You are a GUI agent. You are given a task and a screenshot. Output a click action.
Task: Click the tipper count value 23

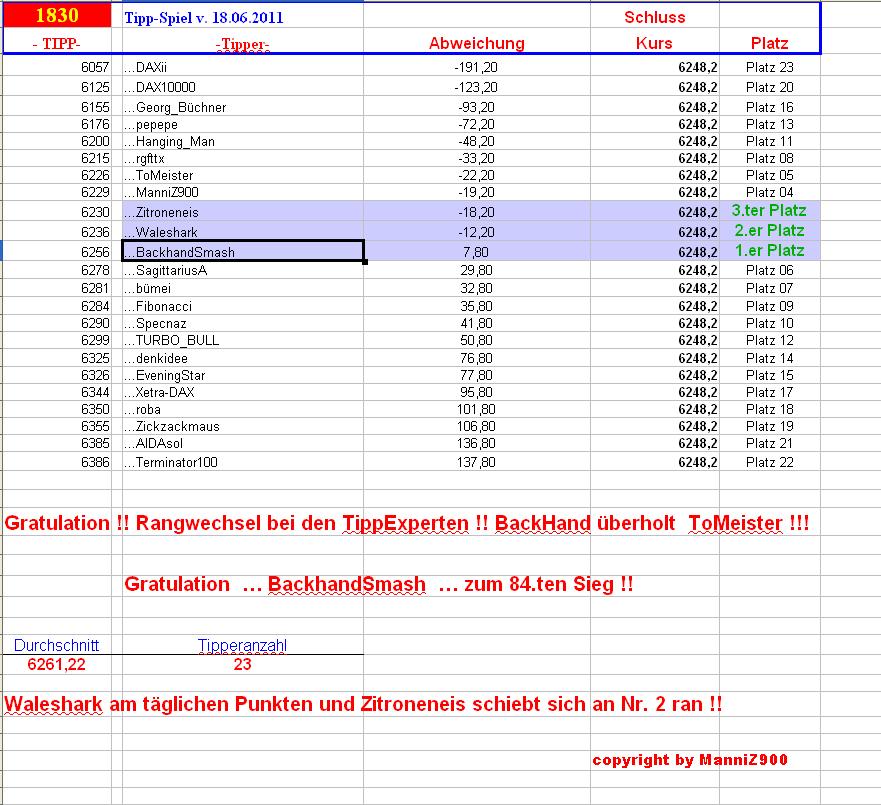(242, 664)
